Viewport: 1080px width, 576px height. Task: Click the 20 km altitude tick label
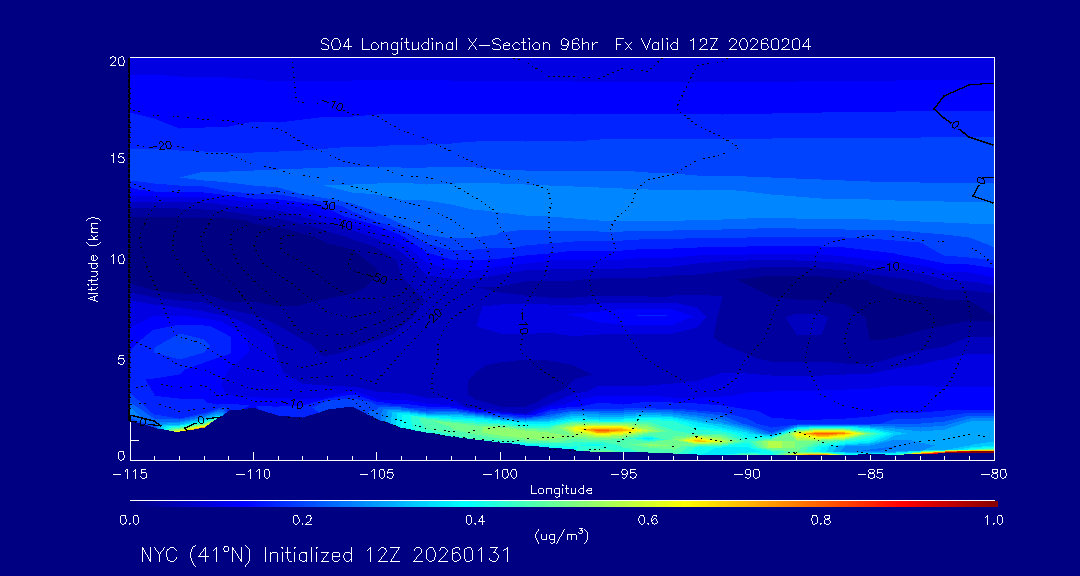117,61
